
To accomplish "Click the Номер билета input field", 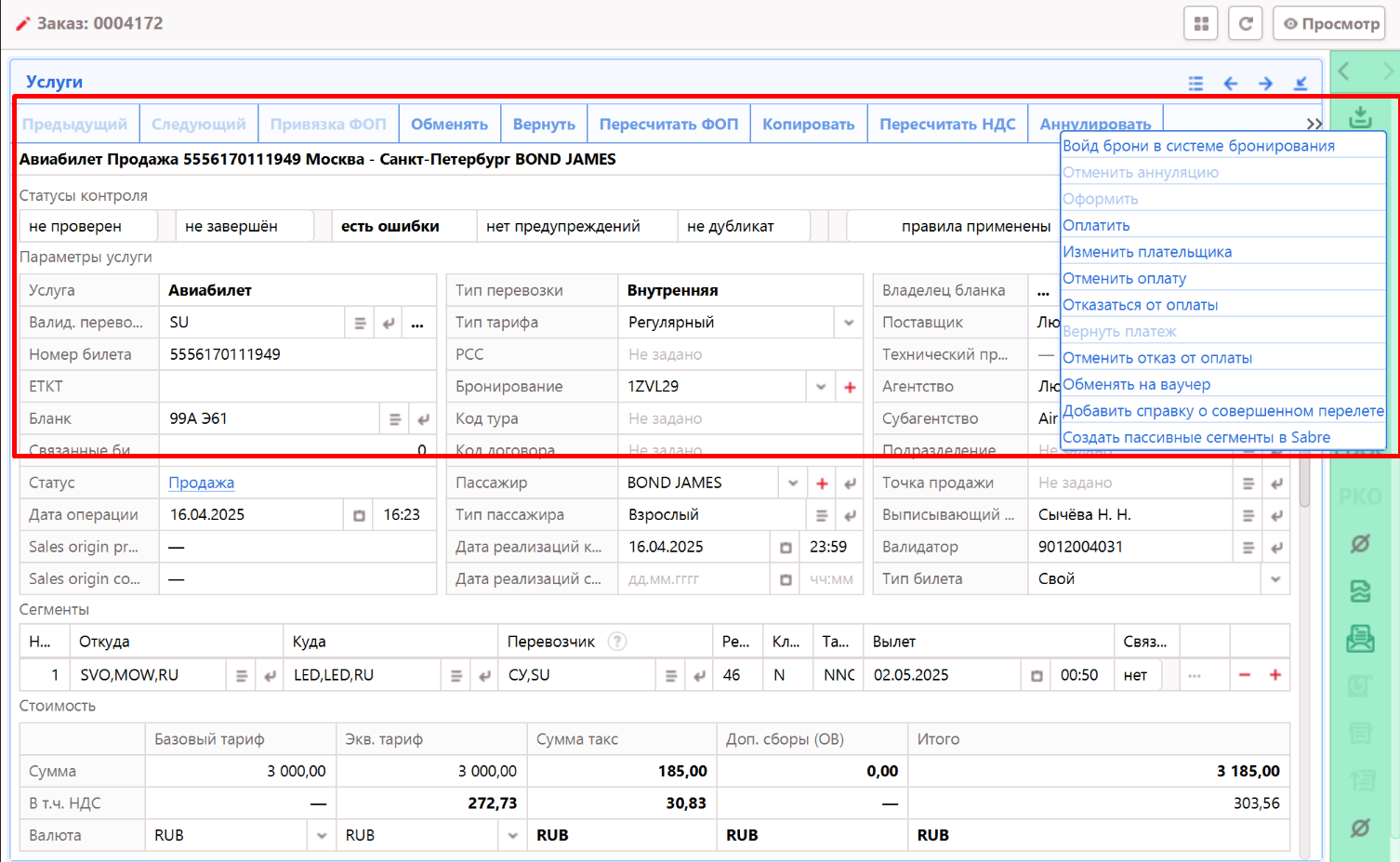I will pos(297,354).
